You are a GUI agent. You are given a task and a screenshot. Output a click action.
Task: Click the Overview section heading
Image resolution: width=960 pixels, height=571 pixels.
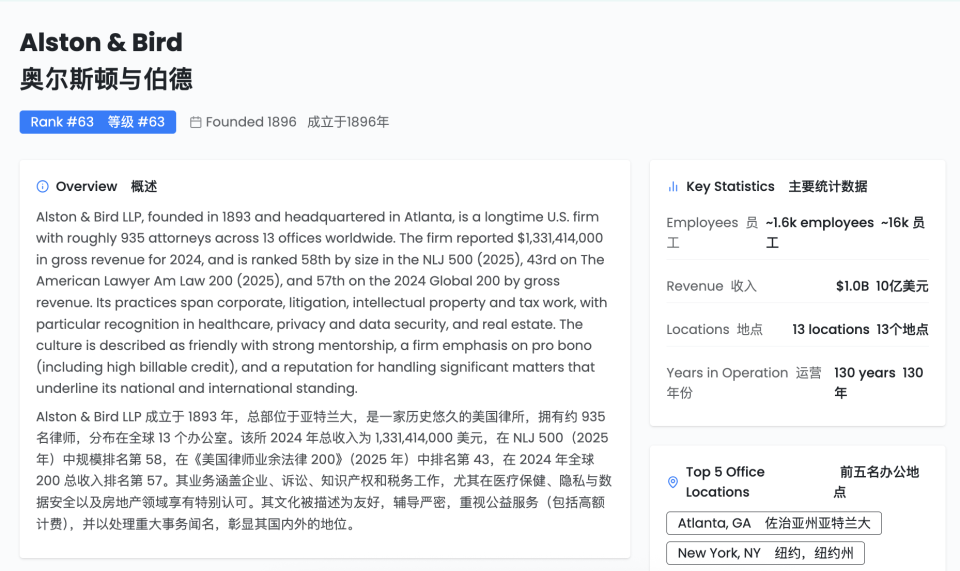click(86, 187)
